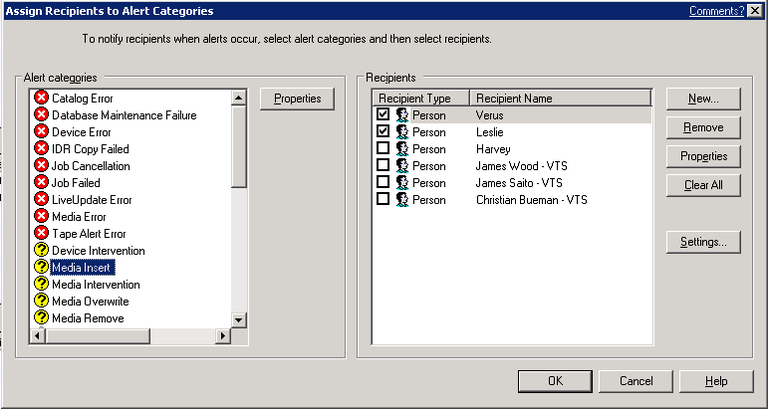Click the red icon next to Job Failed
Image resolution: width=768 pixels, height=409 pixels.
[x=41, y=183]
